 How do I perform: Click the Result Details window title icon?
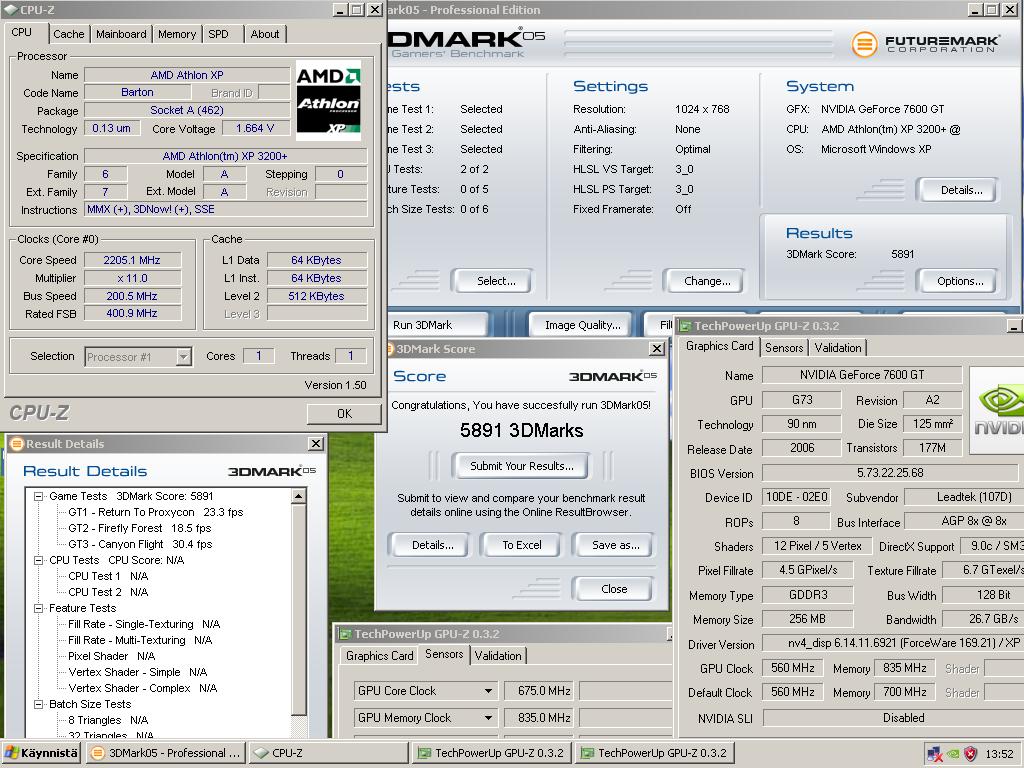tap(17, 443)
